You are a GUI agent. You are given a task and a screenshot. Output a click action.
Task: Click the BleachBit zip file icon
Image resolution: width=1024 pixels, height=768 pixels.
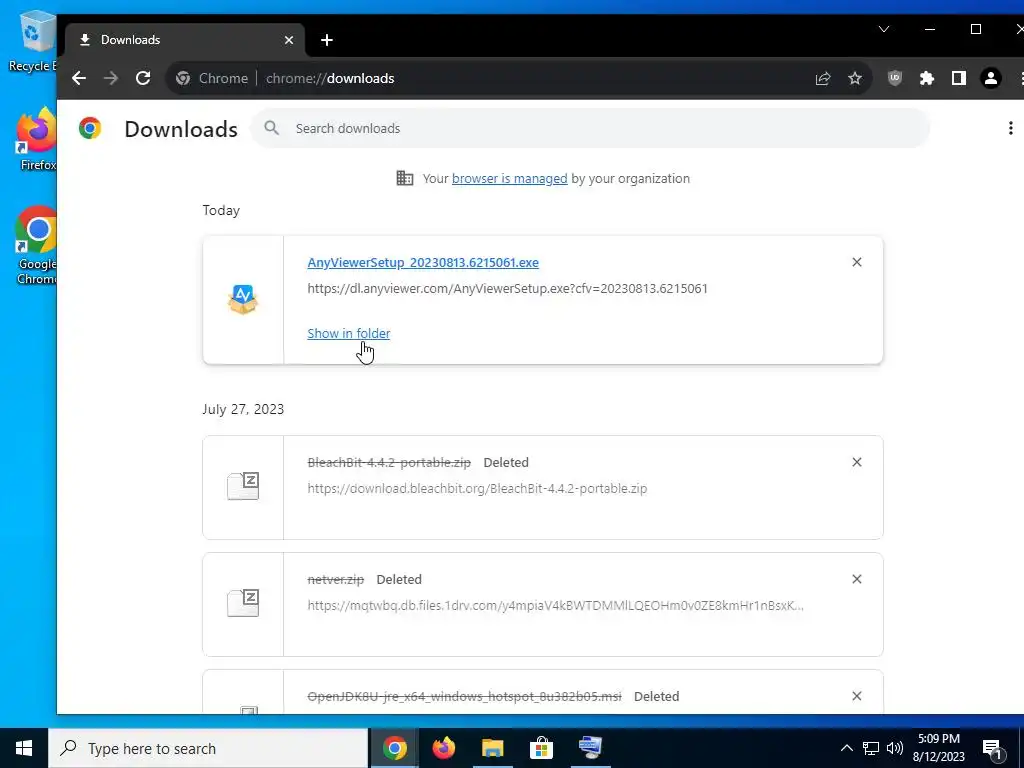[x=243, y=487]
